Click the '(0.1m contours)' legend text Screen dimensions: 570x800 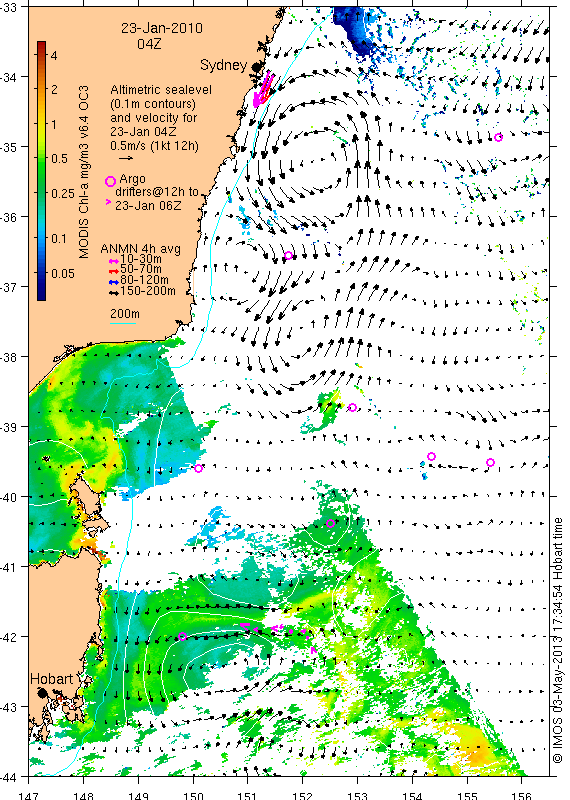point(153,104)
